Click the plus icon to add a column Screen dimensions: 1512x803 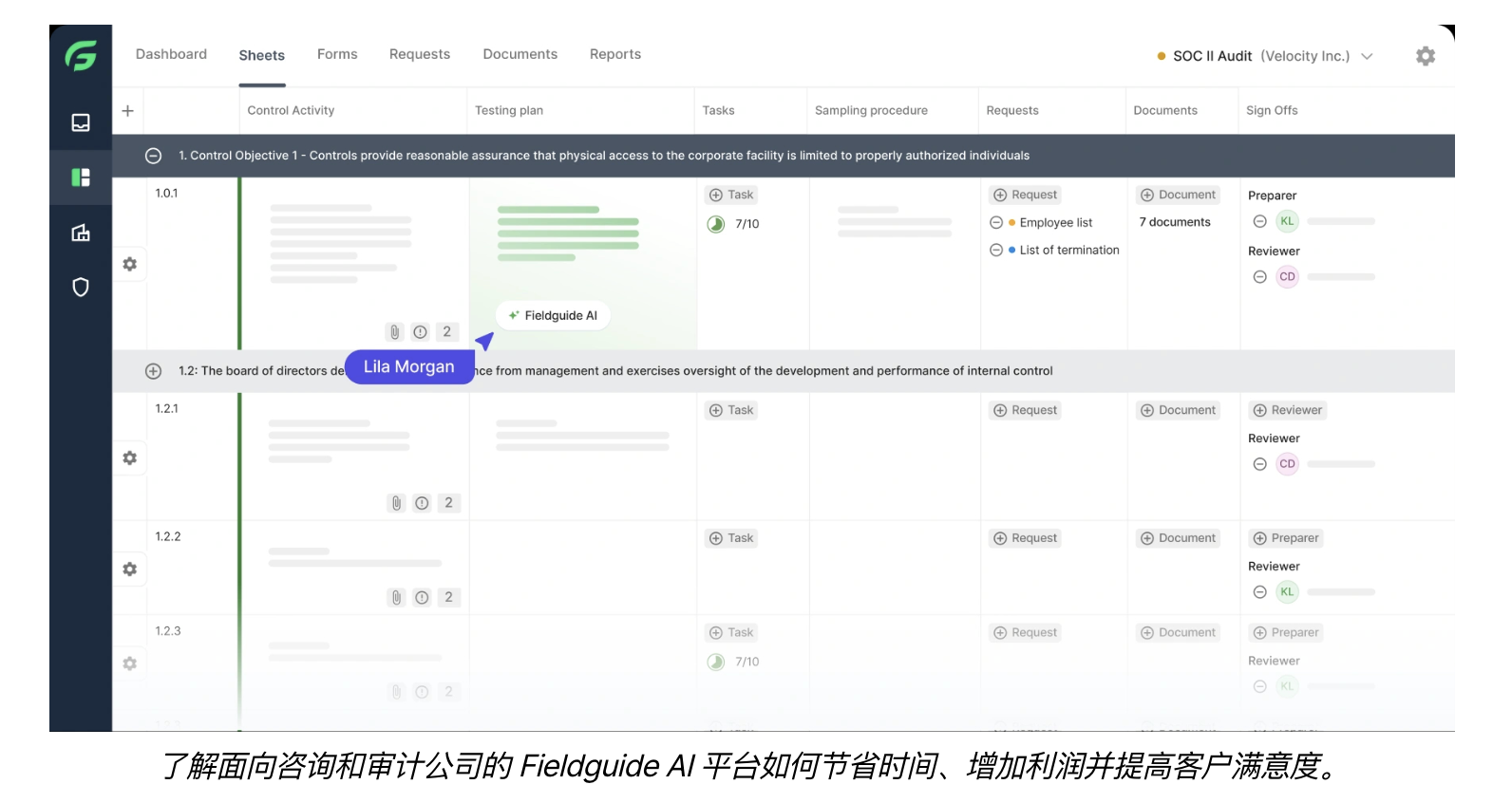[127, 110]
